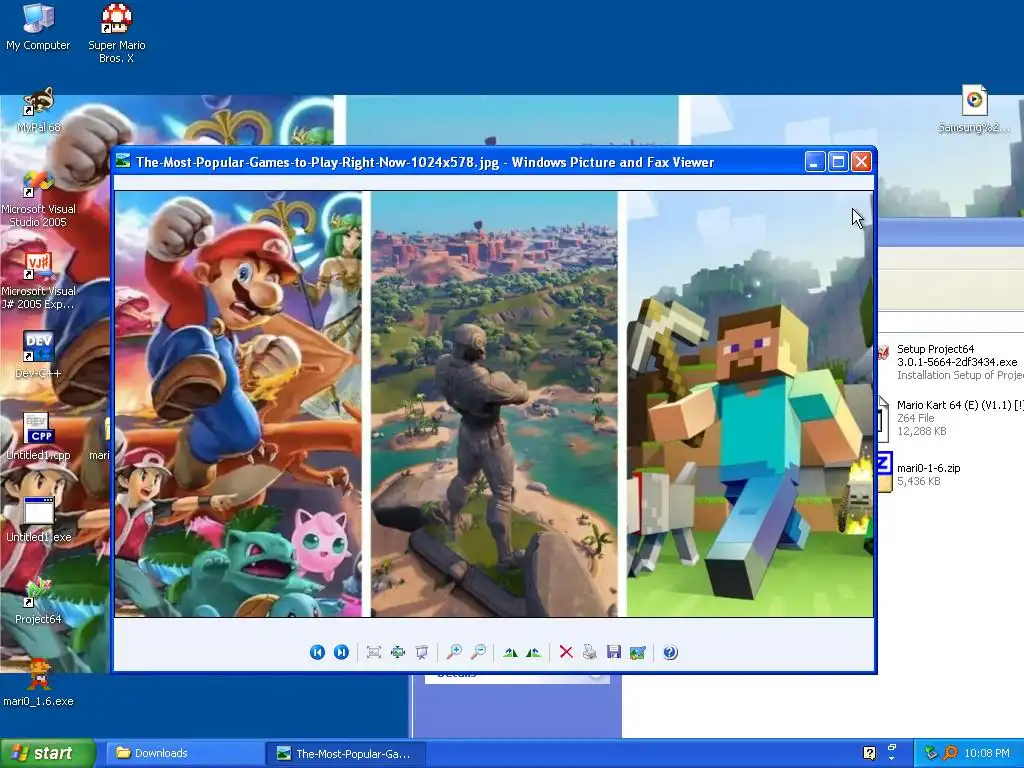The image size is (1024, 768).
Task: Select the Untitled1.exe desktop icon
Action: tap(38, 519)
